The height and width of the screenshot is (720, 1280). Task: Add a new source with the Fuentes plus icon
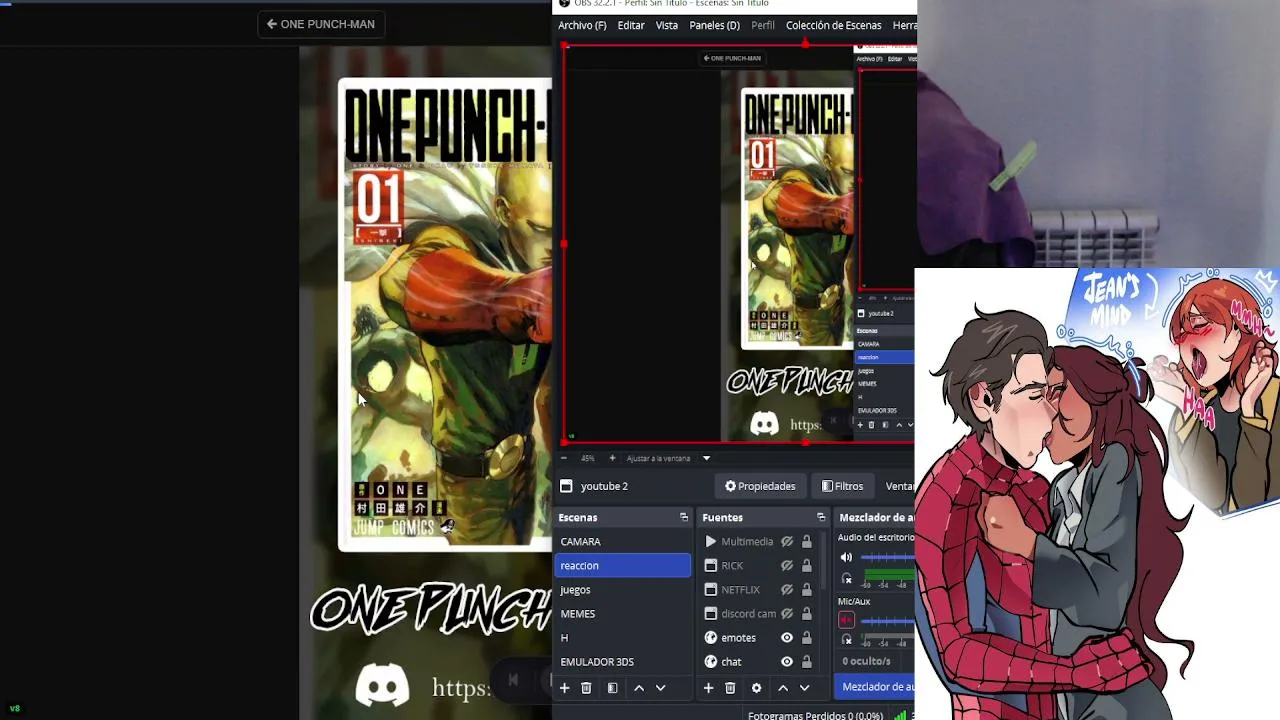pos(708,688)
